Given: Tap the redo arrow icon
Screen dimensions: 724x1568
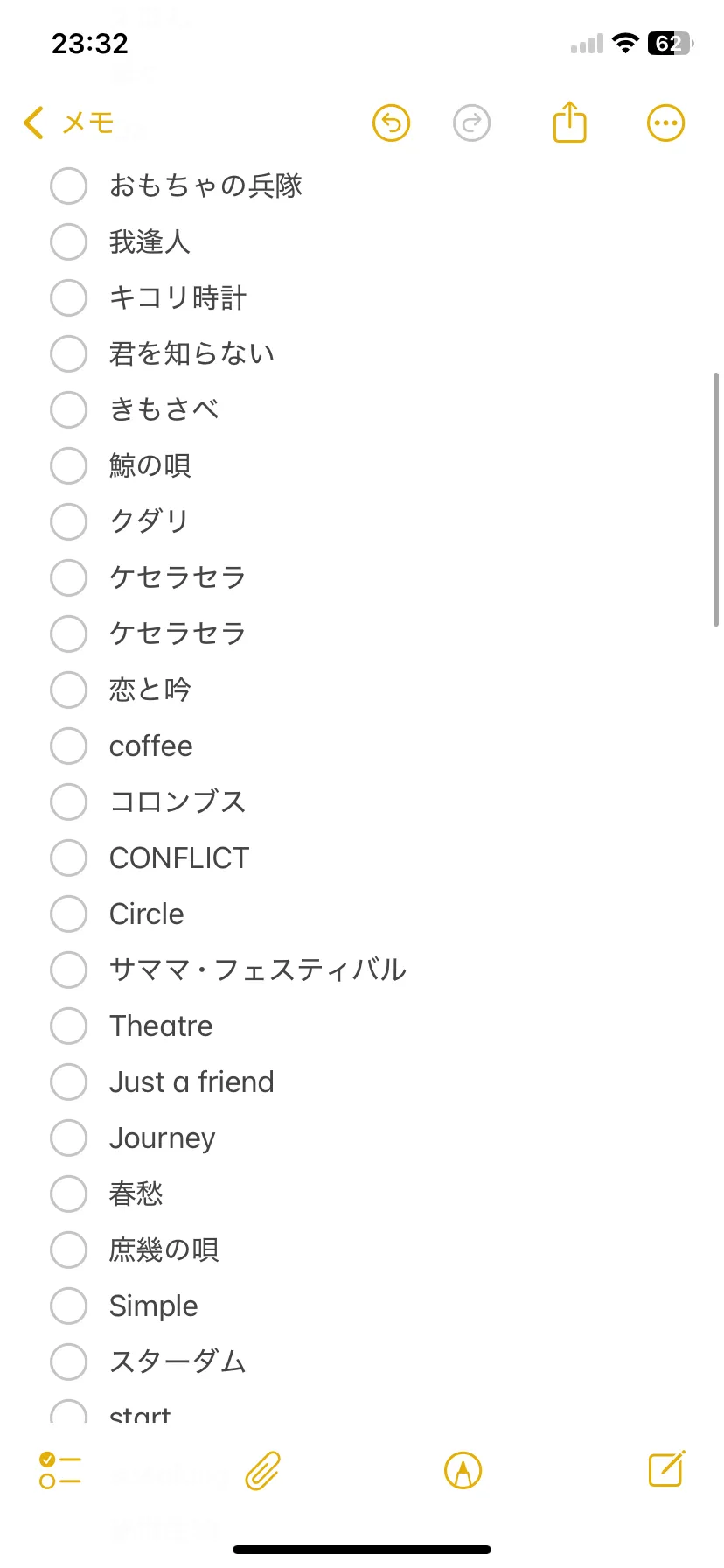Looking at the screenshot, I should click(x=472, y=123).
